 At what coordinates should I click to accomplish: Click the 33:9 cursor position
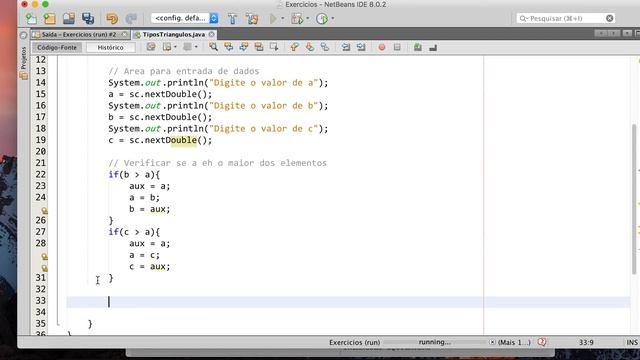click(x=586, y=342)
